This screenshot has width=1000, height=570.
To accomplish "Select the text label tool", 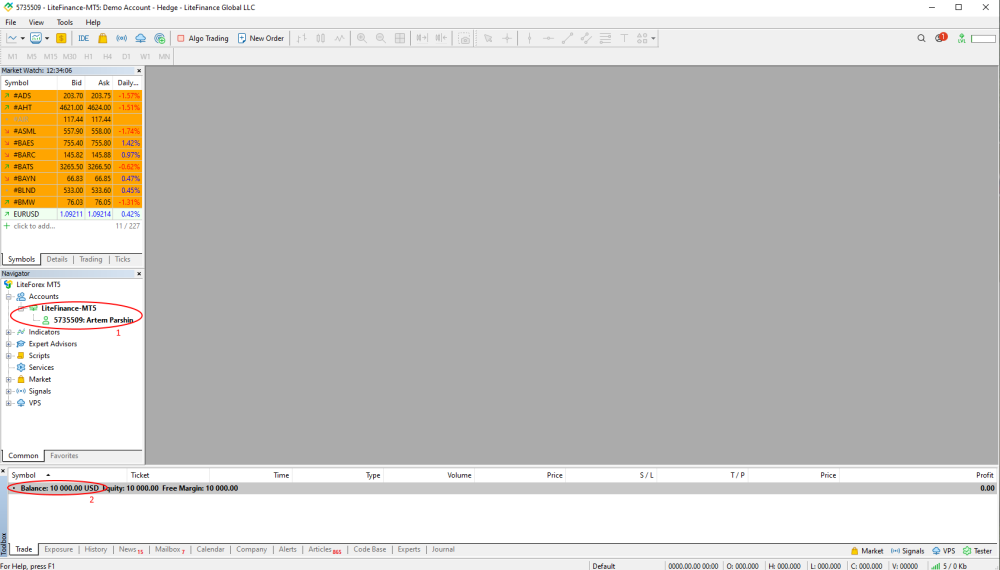I will point(624,38).
